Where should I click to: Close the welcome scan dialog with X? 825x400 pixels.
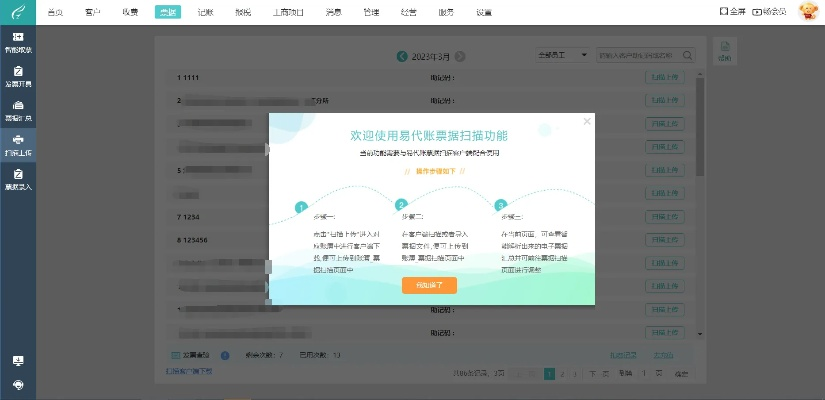tap(587, 121)
